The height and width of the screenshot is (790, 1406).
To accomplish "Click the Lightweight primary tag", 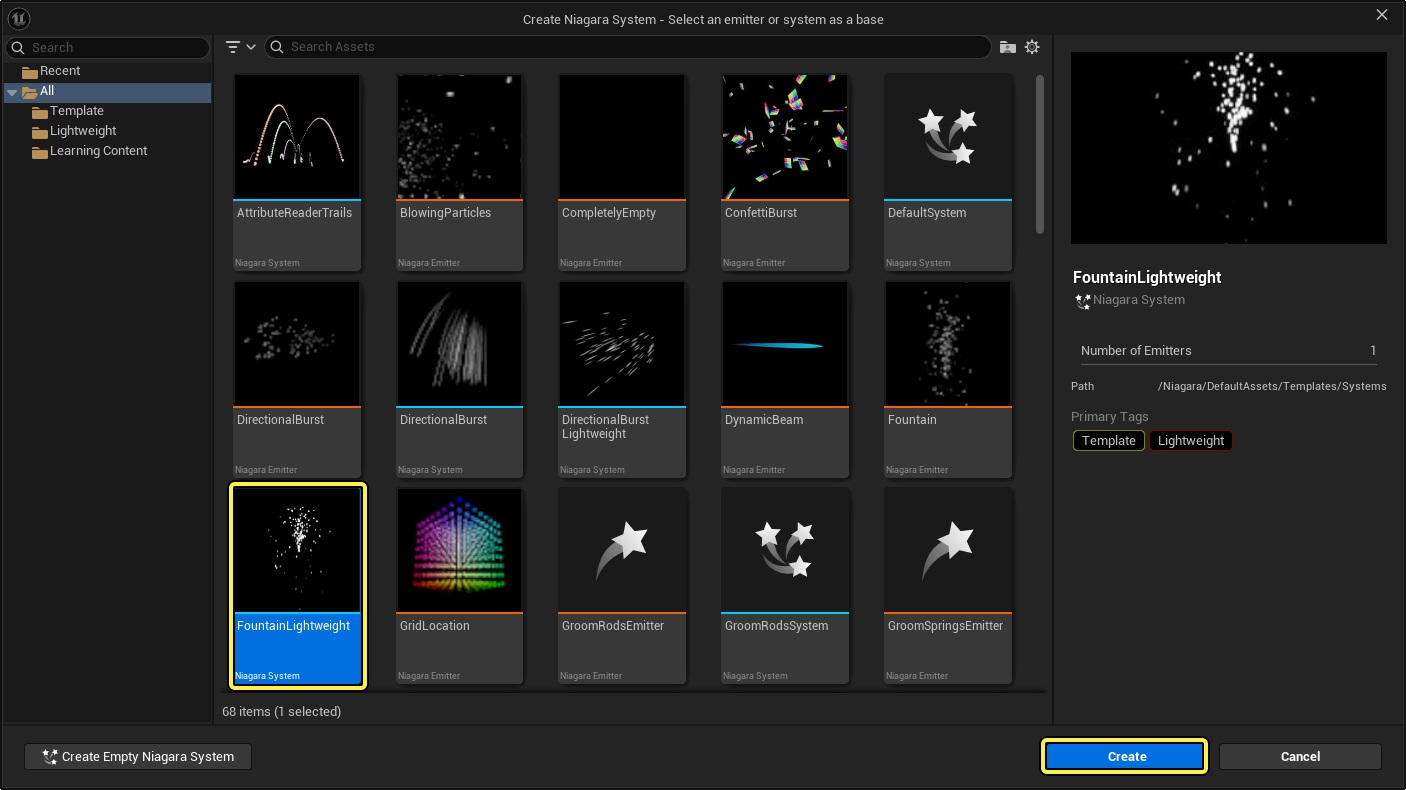I will point(1190,441).
